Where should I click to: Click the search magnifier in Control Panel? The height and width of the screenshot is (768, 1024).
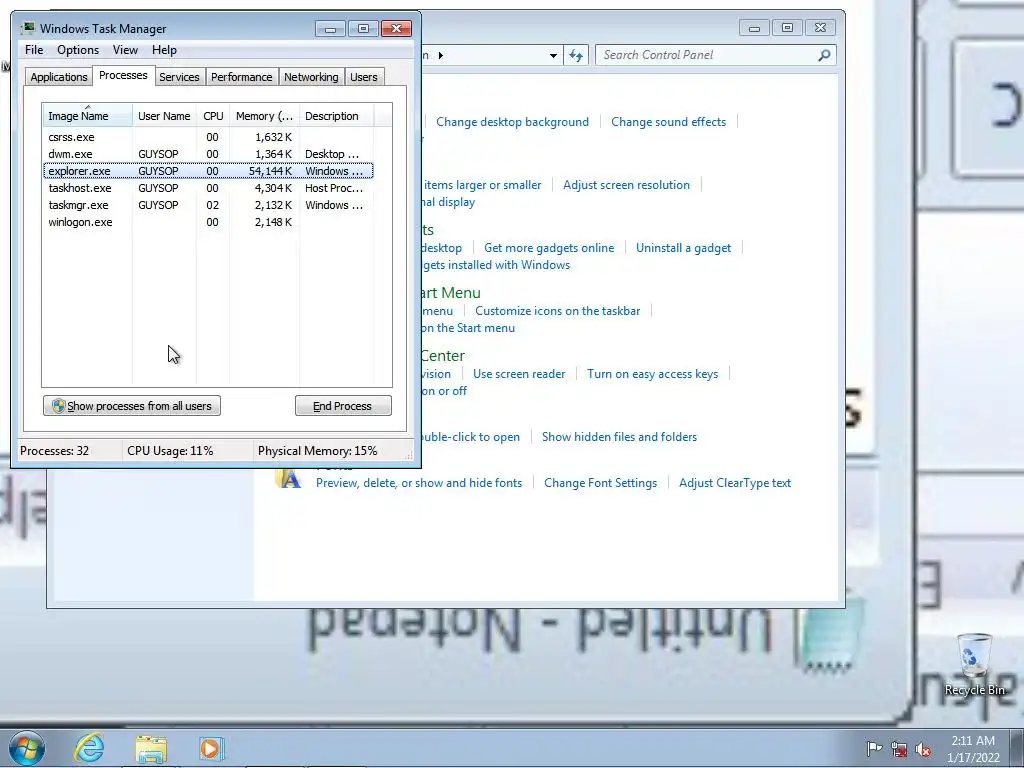point(824,55)
